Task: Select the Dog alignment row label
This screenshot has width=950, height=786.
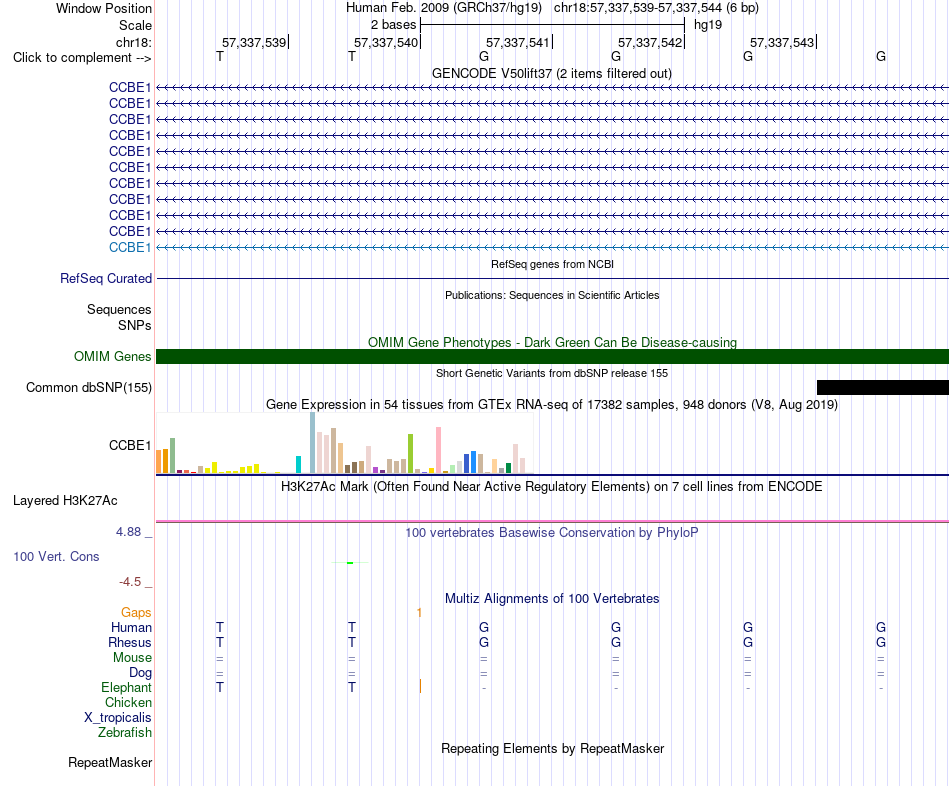Action: [140, 673]
